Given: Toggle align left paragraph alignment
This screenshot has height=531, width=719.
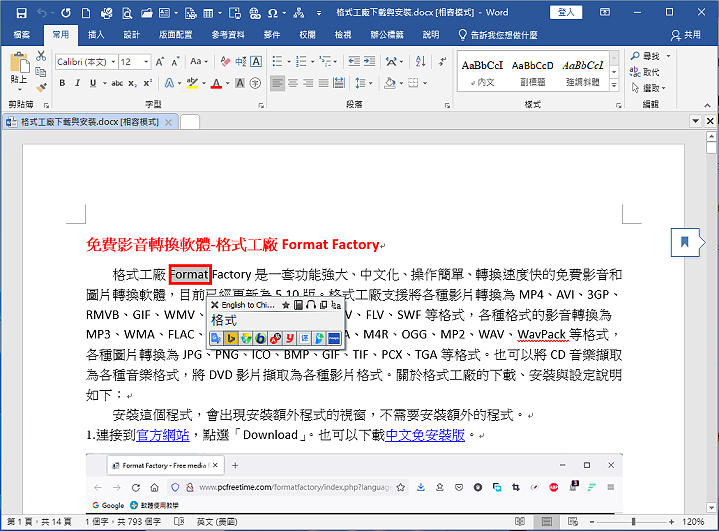Looking at the screenshot, I should coord(277,83).
